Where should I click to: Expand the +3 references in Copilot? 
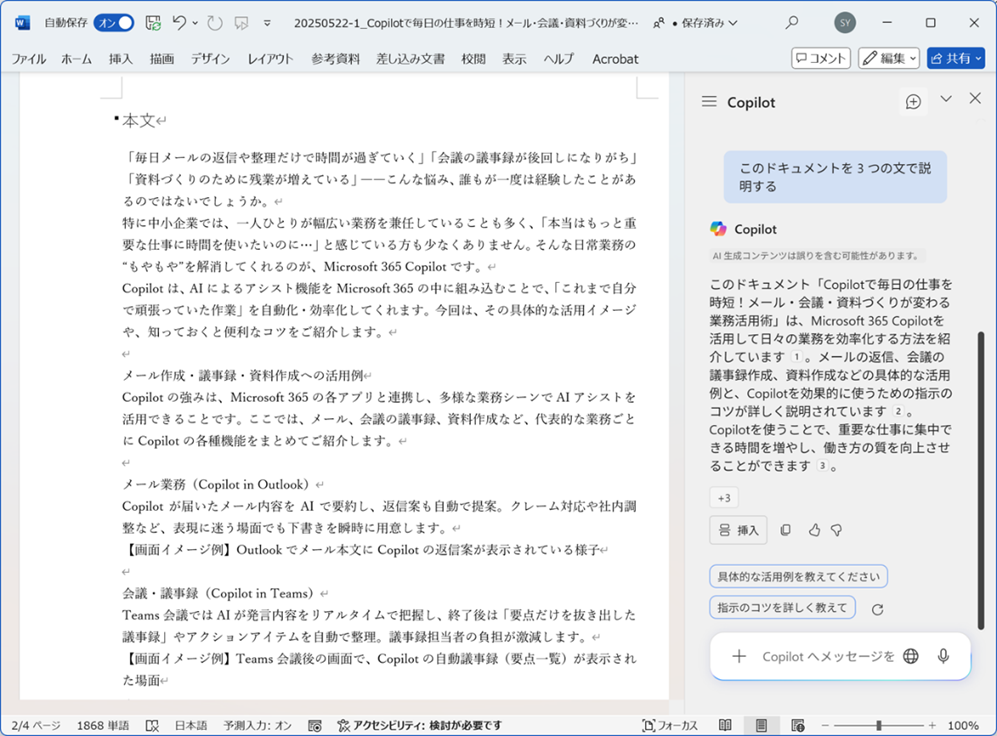point(724,498)
